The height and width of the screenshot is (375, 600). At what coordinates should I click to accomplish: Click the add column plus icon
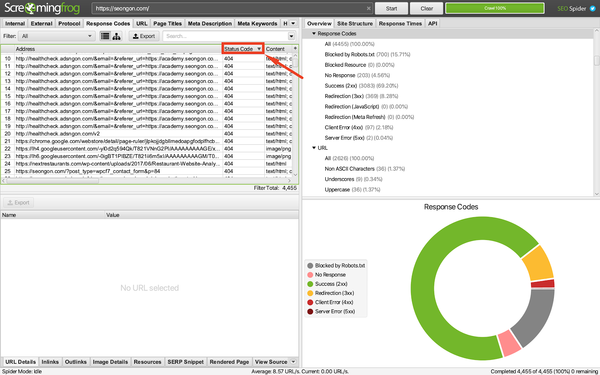(295, 49)
